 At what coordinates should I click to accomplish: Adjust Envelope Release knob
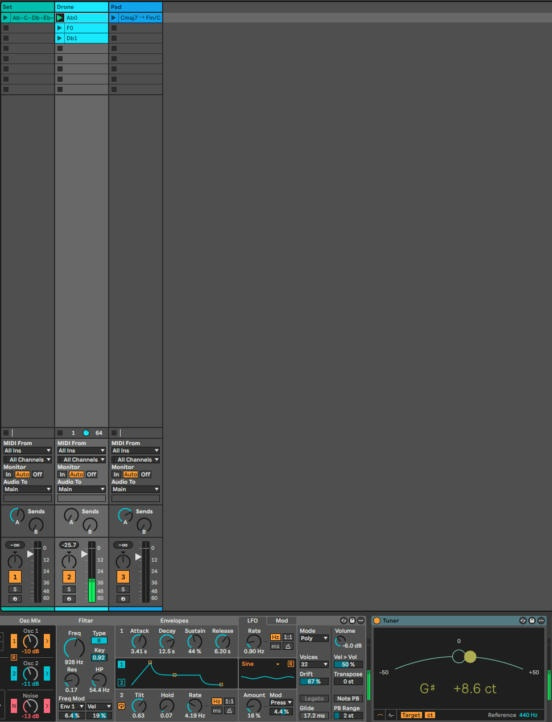pyautogui.click(x=222, y=641)
